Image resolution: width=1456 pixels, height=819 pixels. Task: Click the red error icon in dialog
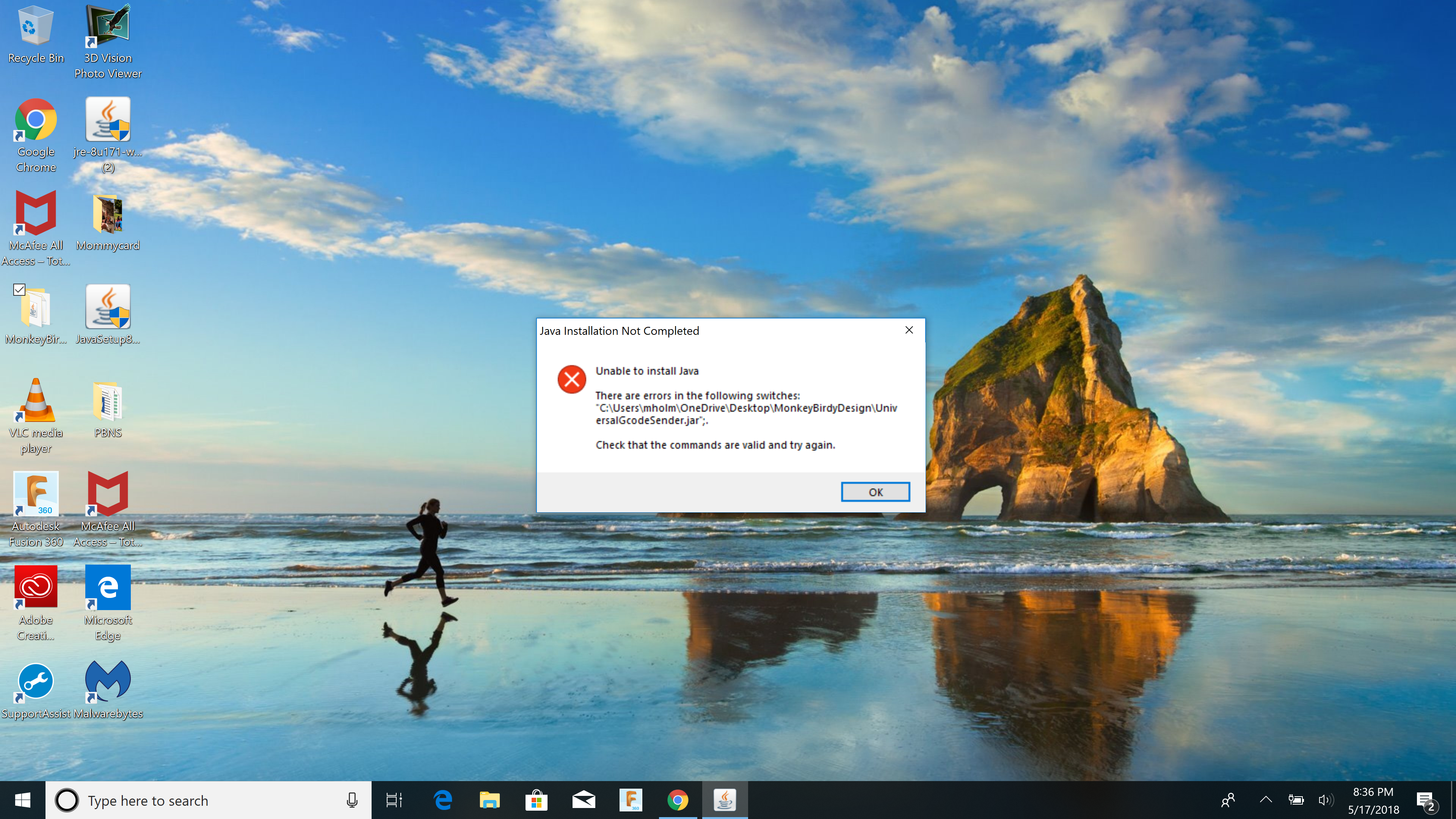tap(571, 379)
